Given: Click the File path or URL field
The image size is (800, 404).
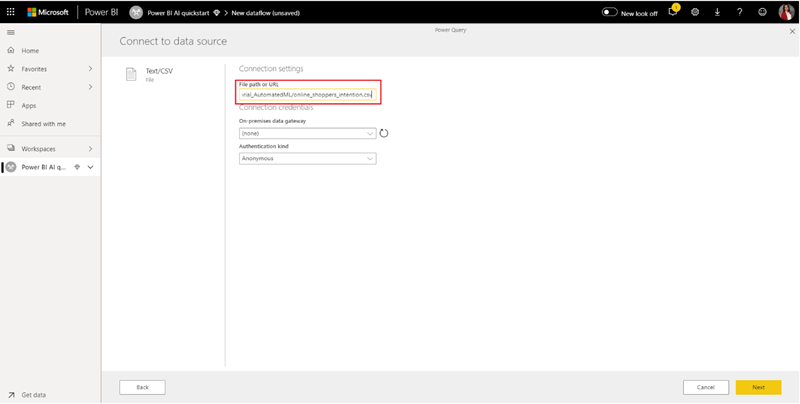Looking at the screenshot, I should point(305,95).
